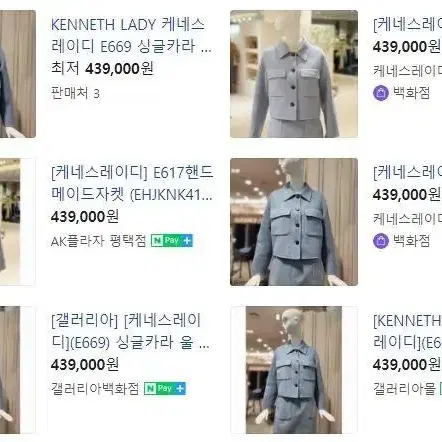Viewport: 442px width, 442px height.
Task: Click the purple 백화점 bag icon in the middle-right listing
Action: tap(381, 241)
